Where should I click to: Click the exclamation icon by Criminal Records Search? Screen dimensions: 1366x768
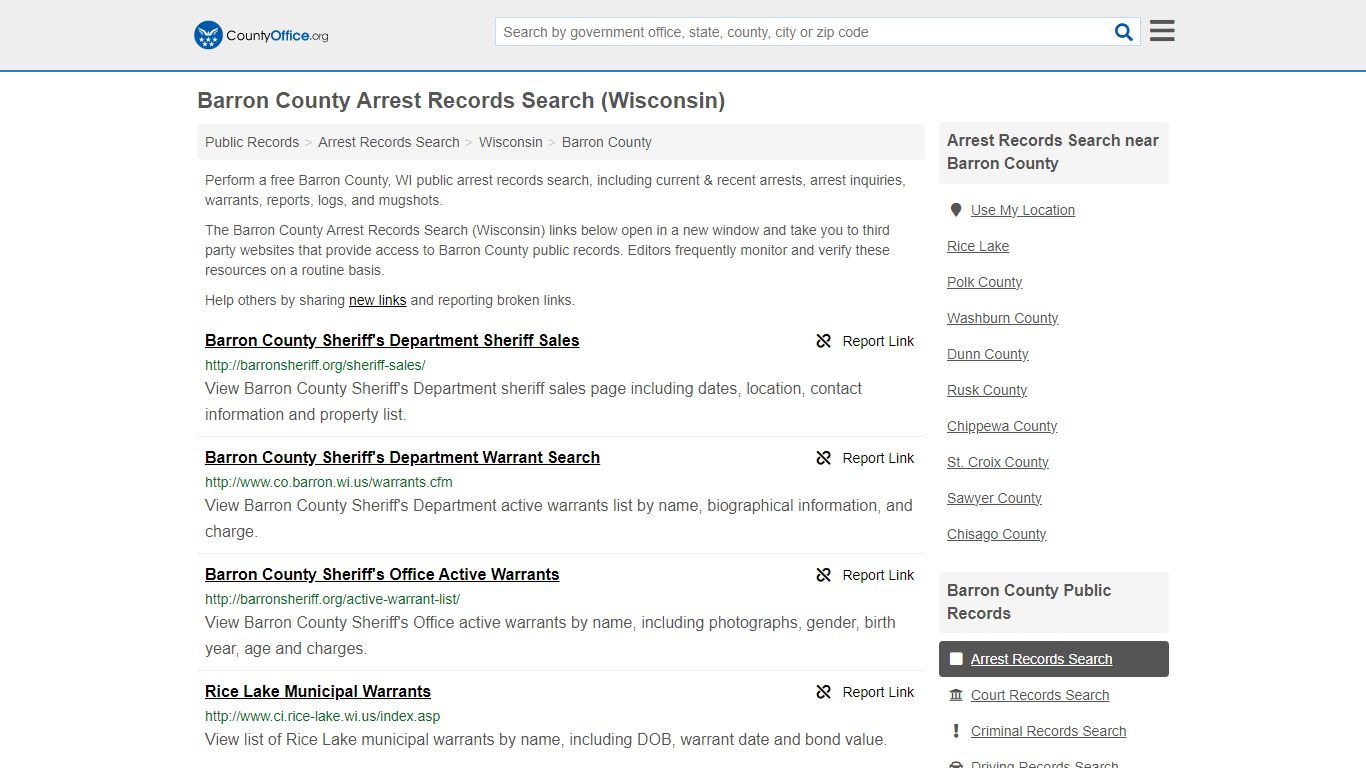tap(956, 731)
